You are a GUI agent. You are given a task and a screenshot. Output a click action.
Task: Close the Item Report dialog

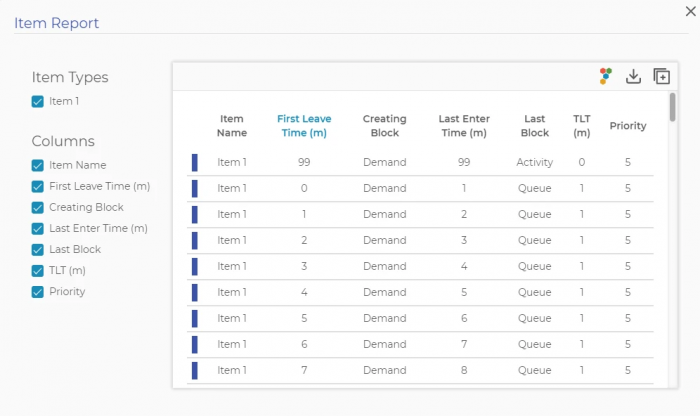point(690,11)
